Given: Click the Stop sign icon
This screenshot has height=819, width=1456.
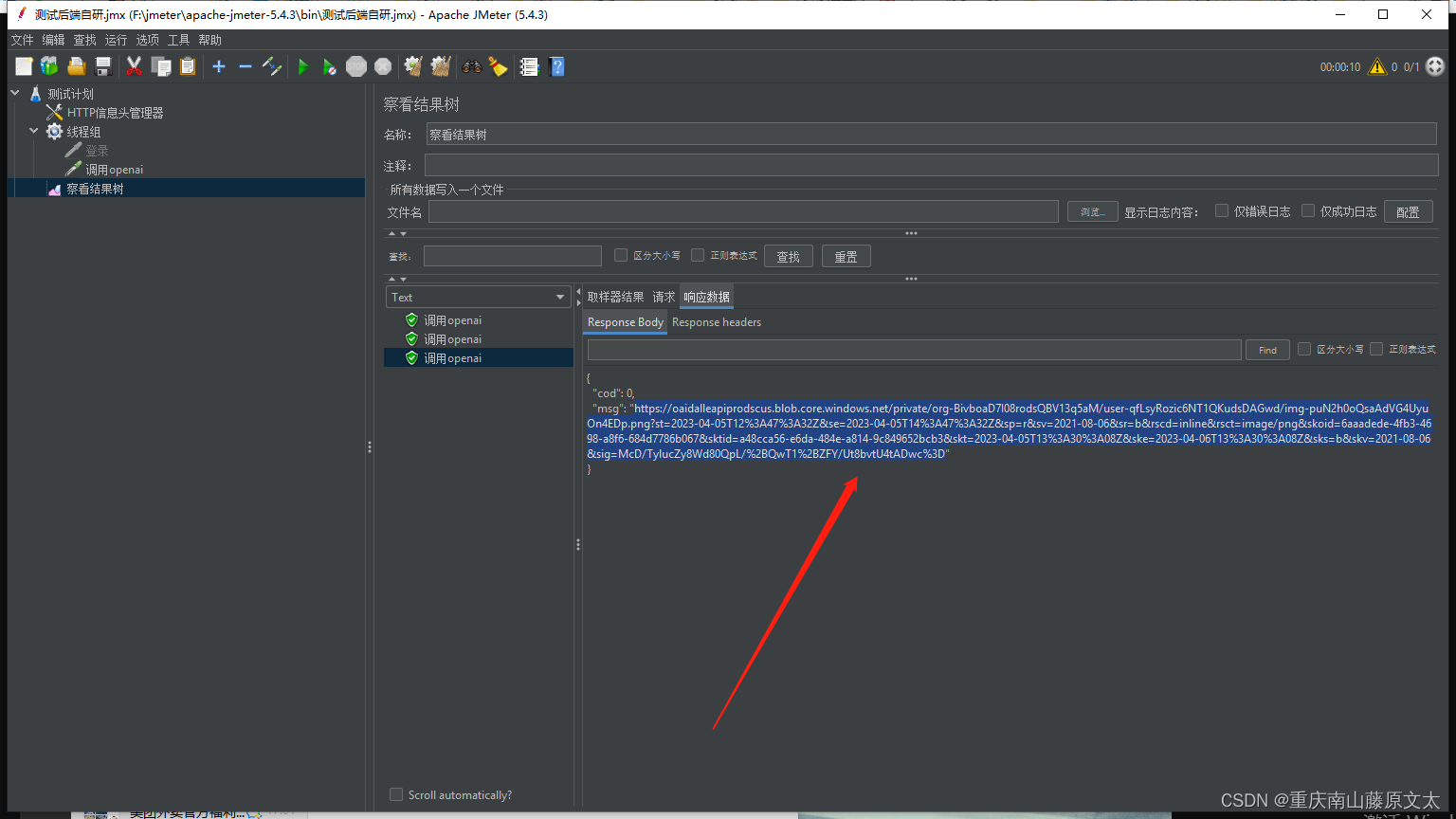Looking at the screenshot, I should (x=356, y=66).
